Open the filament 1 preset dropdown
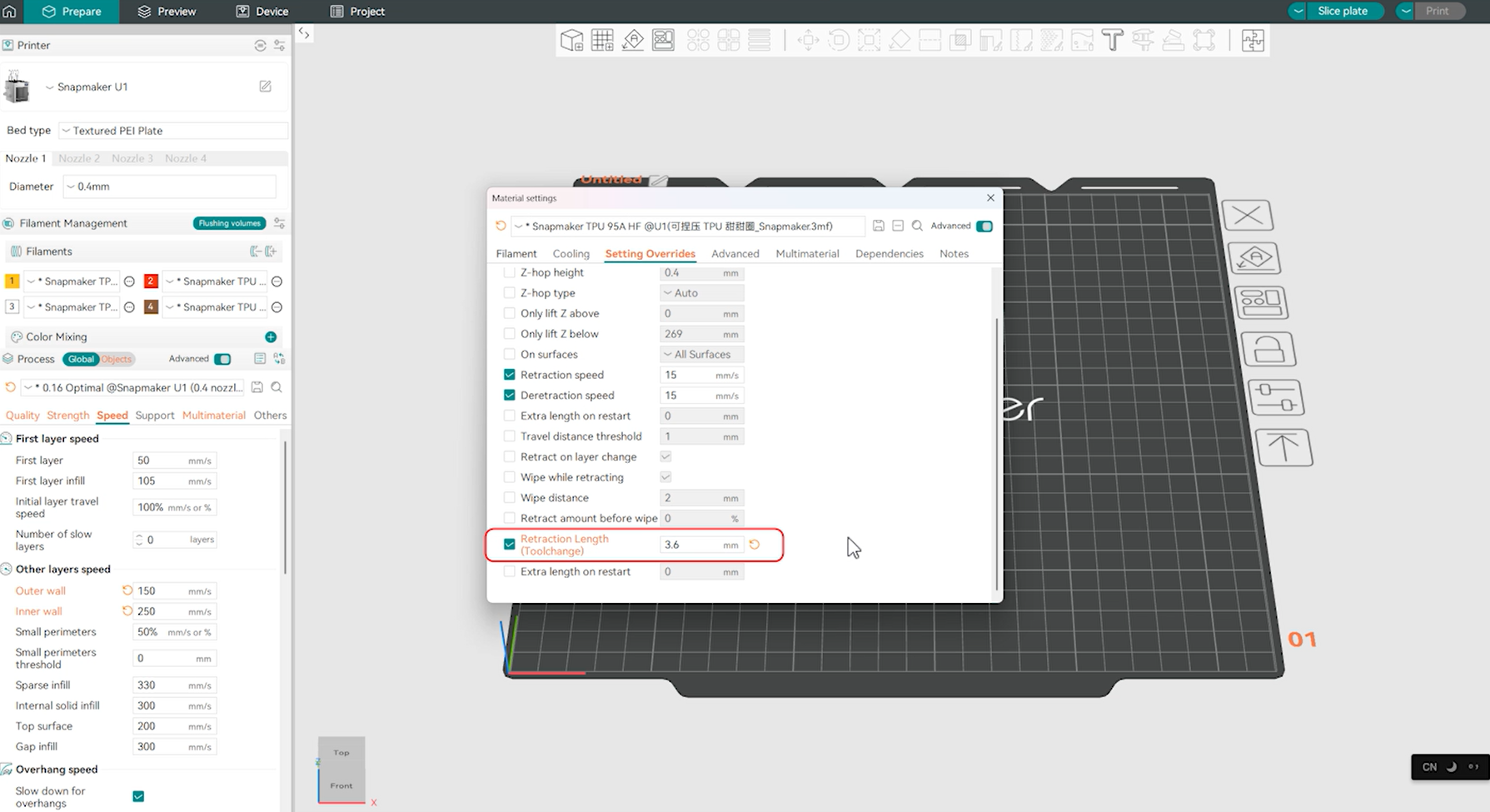 [x=72, y=281]
